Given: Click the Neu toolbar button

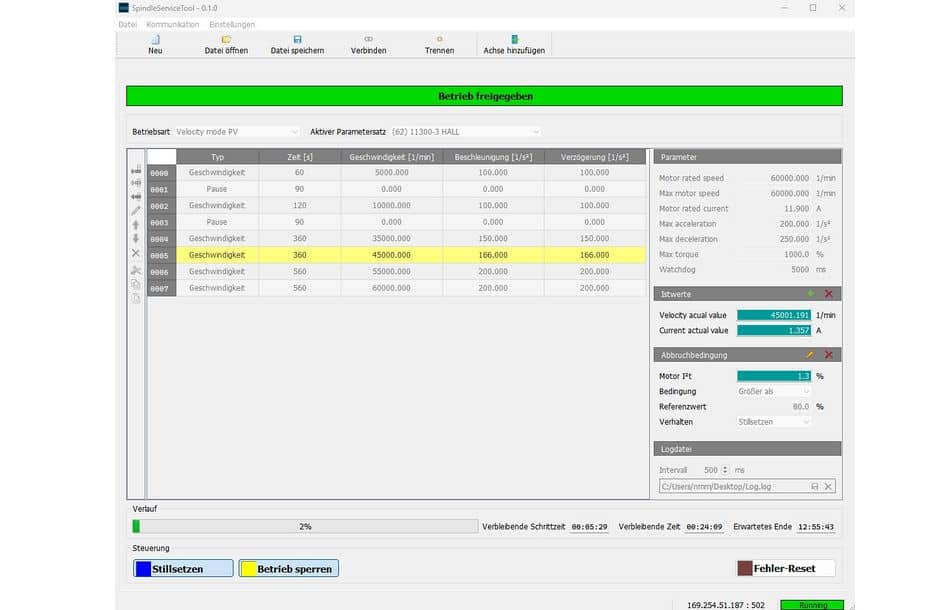Looking at the screenshot, I should 155,44.
